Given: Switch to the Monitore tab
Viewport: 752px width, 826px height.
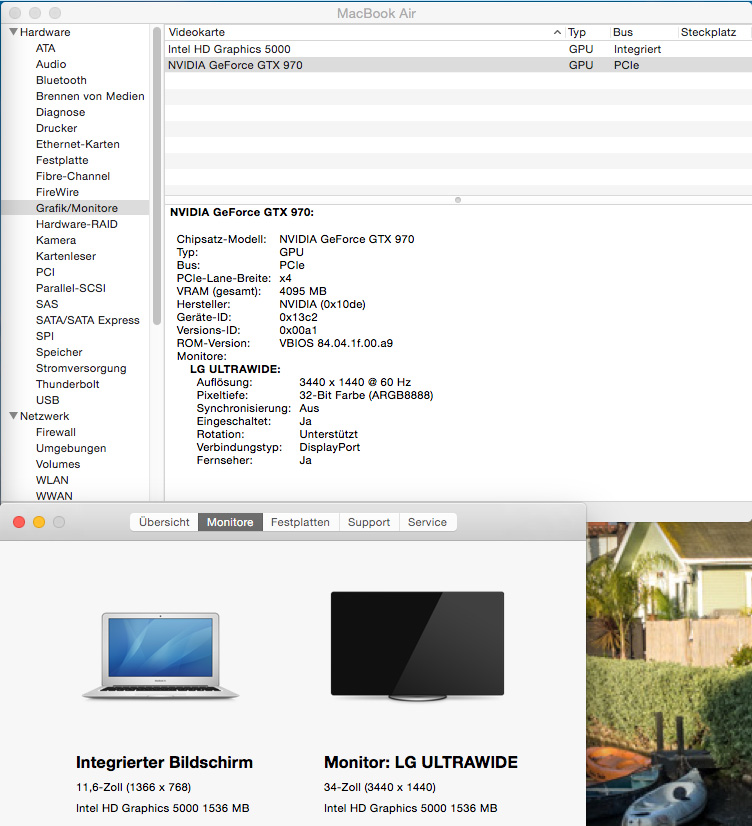Looking at the screenshot, I should tap(230, 522).
